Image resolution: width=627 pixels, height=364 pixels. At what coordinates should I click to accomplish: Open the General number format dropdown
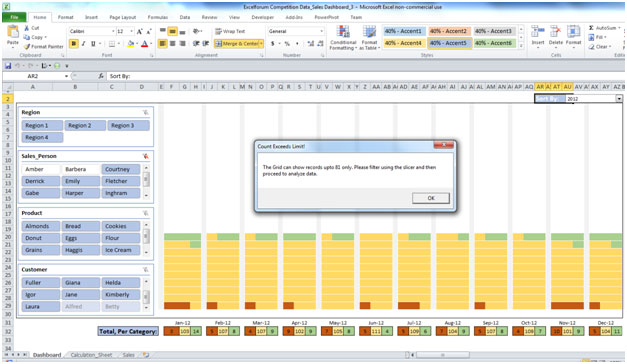pos(321,31)
